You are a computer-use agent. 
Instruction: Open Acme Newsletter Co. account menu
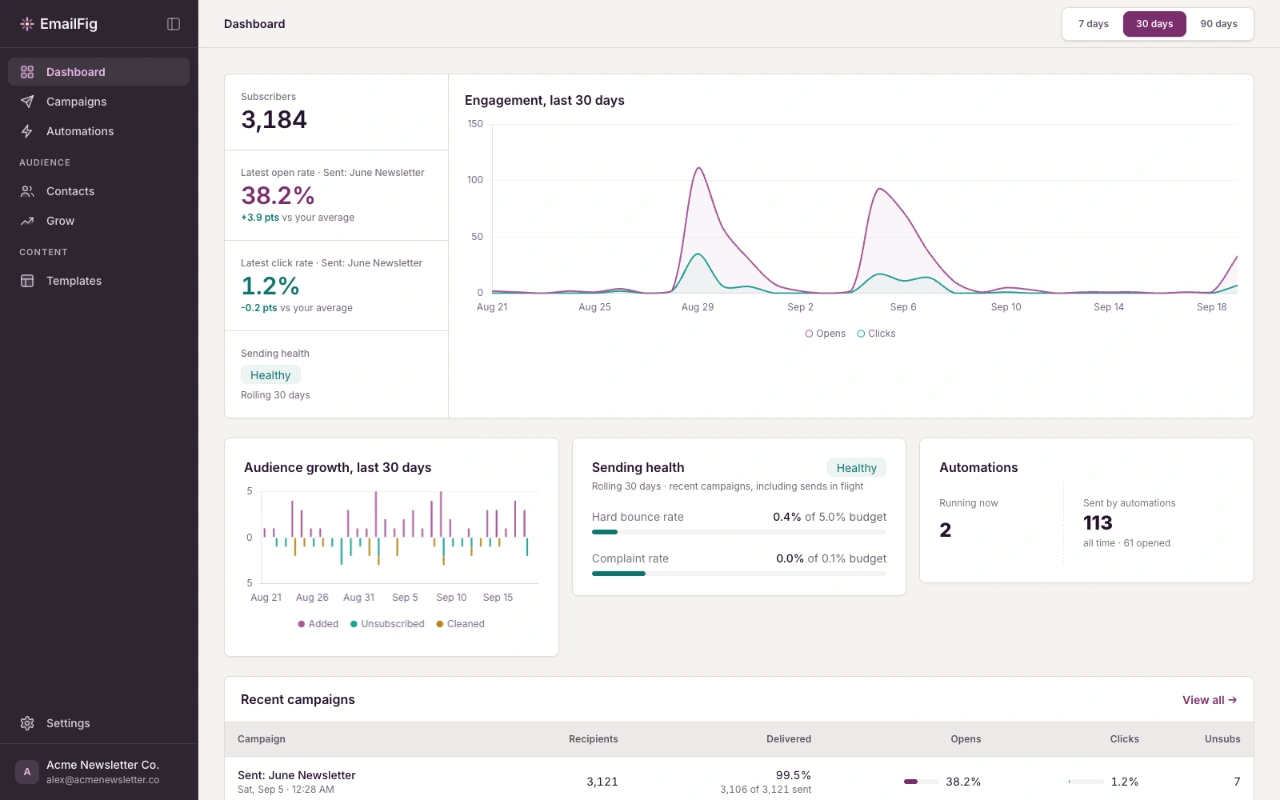pyautogui.click(x=99, y=772)
